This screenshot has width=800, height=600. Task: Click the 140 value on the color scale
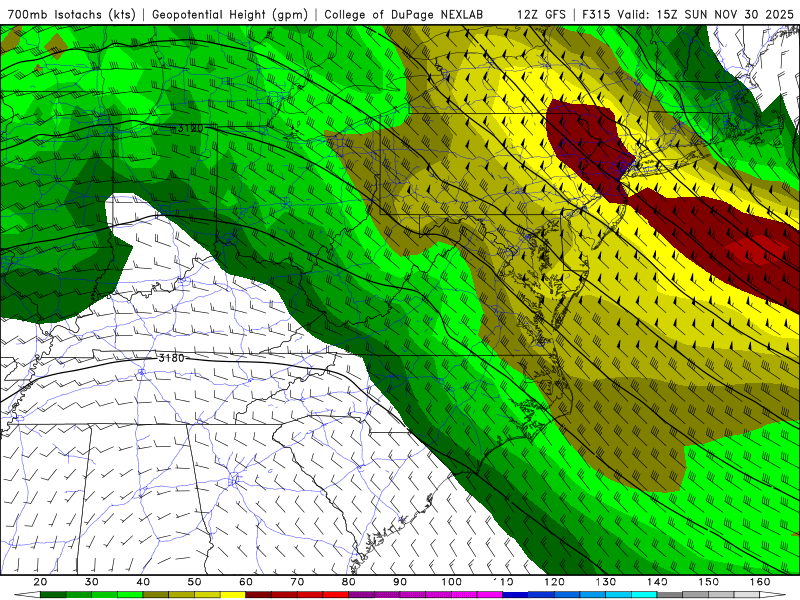tap(657, 582)
